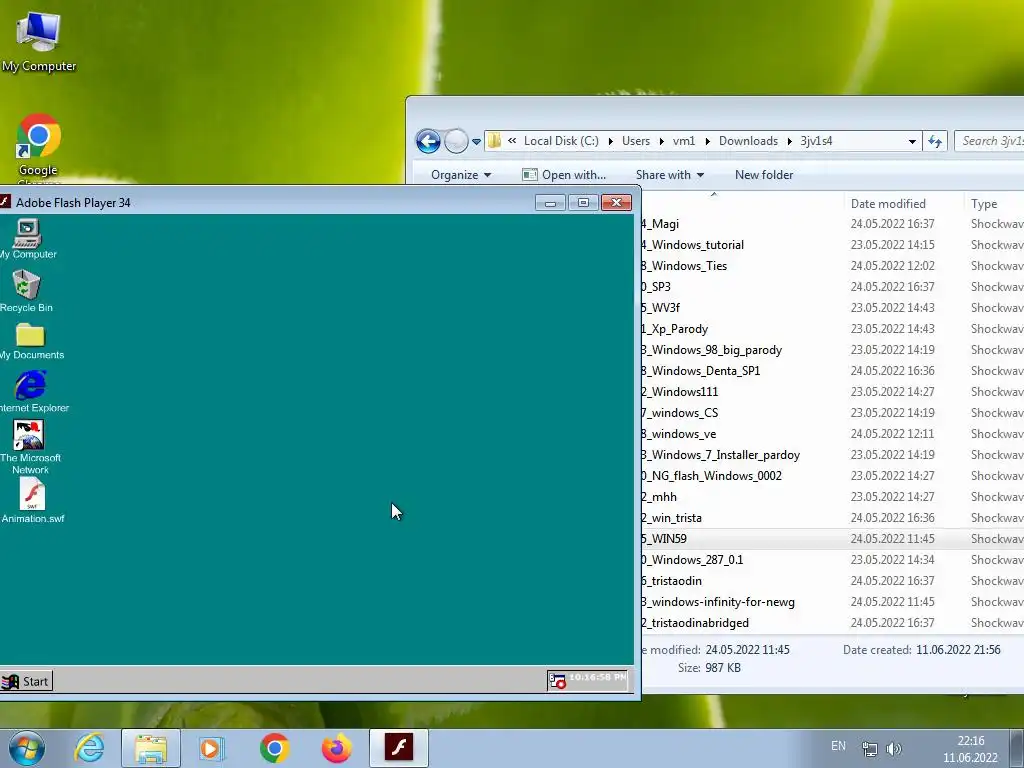Expand address bar history dropdown
This screenshot has height=768, width=1024.
pos(912,141)
